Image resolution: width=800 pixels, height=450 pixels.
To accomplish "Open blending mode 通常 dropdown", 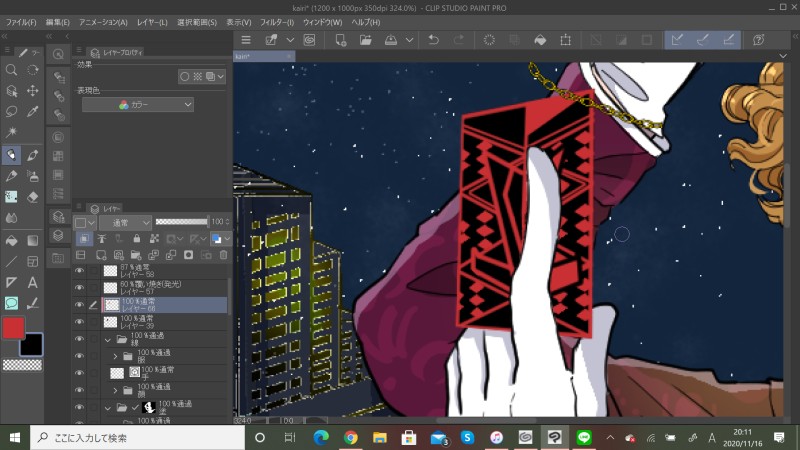I will (x=125, y=222).
